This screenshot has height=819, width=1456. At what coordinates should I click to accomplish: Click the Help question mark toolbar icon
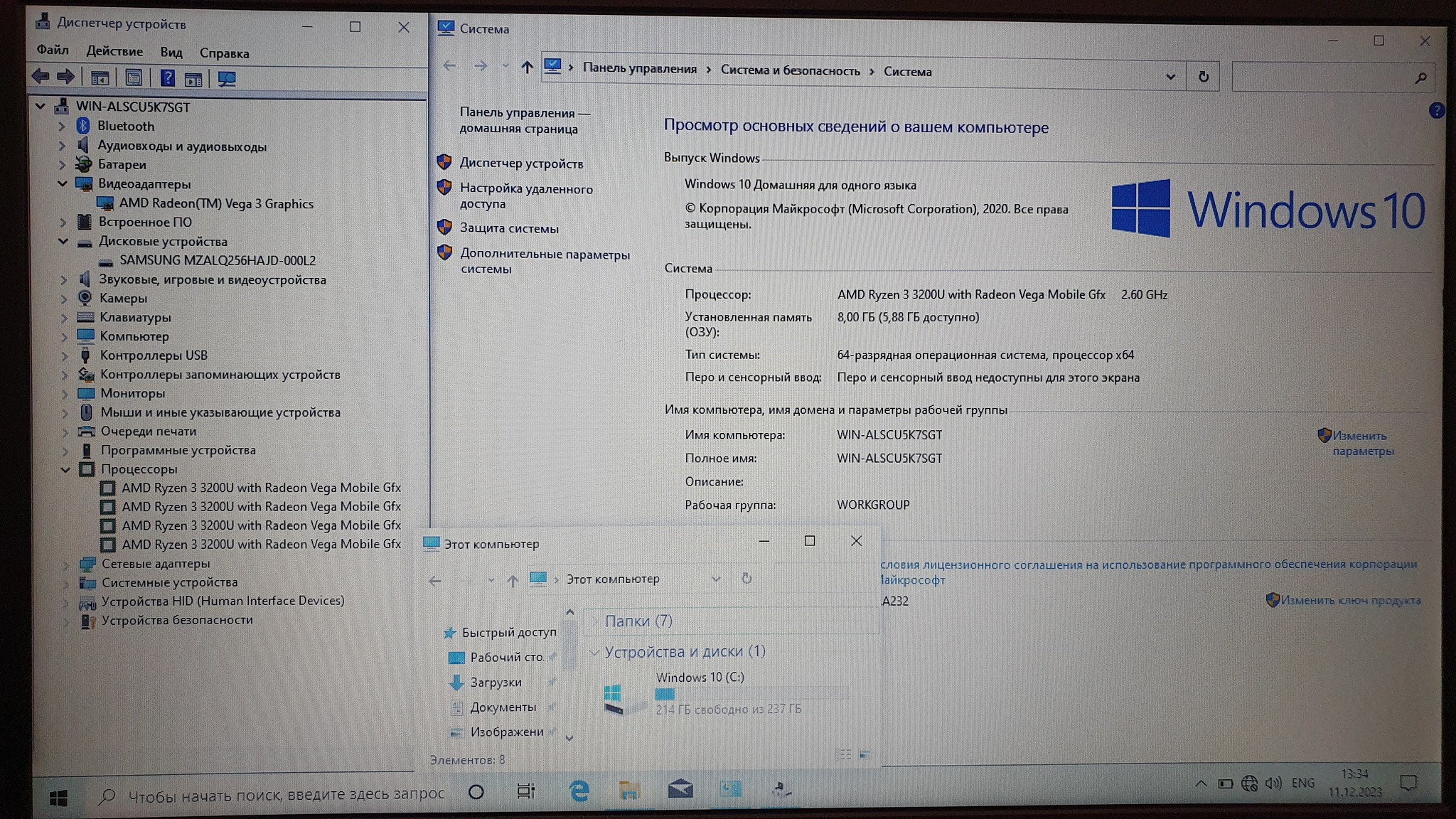[x=167, y=78]
